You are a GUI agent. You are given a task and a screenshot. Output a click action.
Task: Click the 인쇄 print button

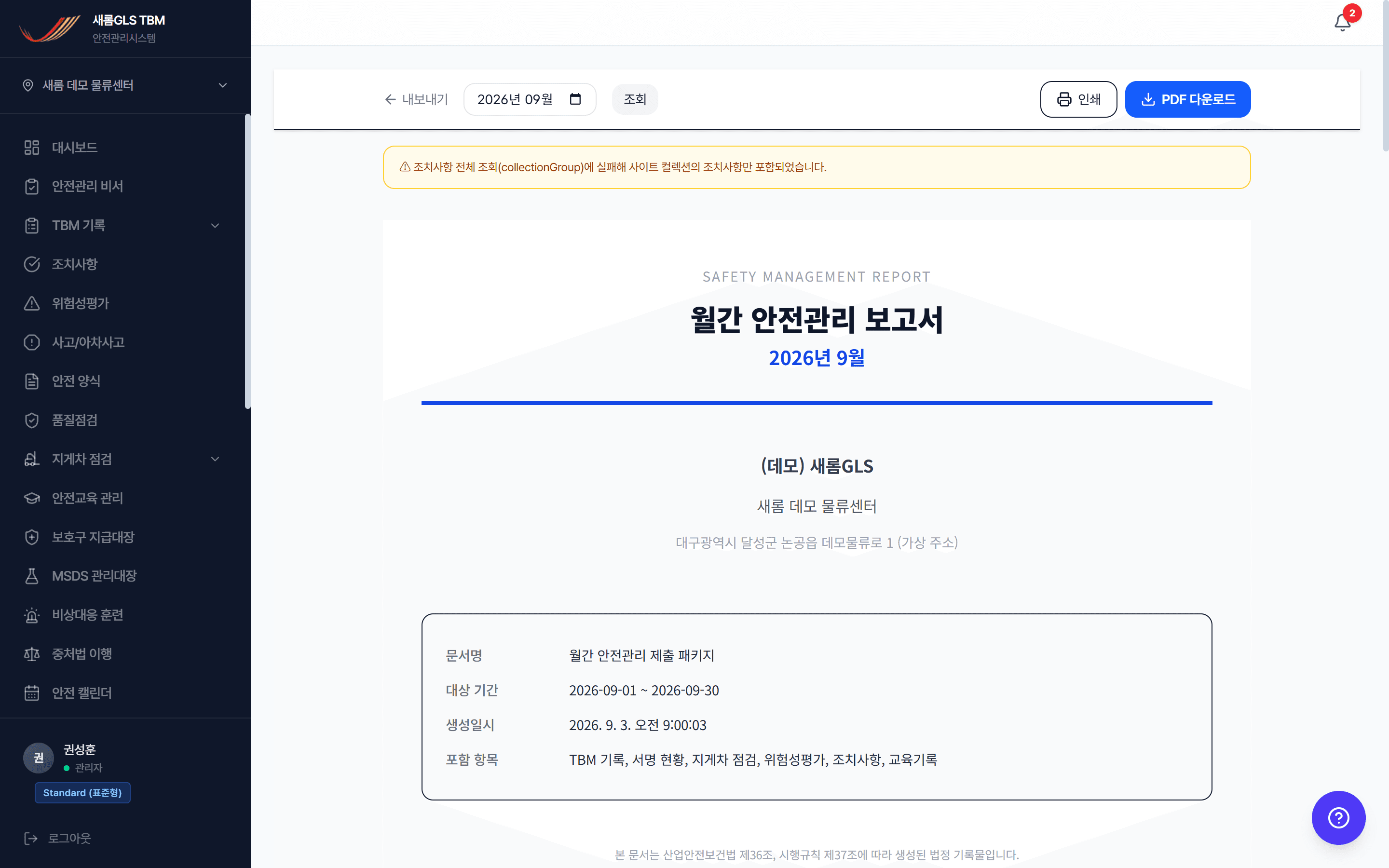click(x=1078, y=99)
